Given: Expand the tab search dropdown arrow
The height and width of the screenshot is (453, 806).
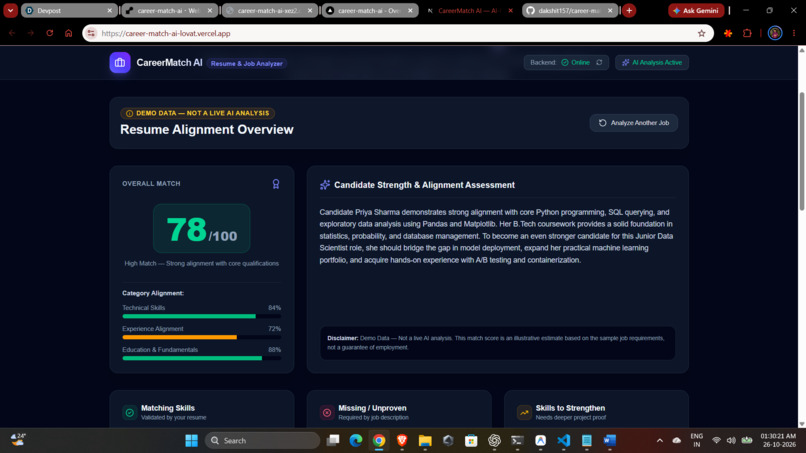Looking at the screenshot, I should pos(10,10).
